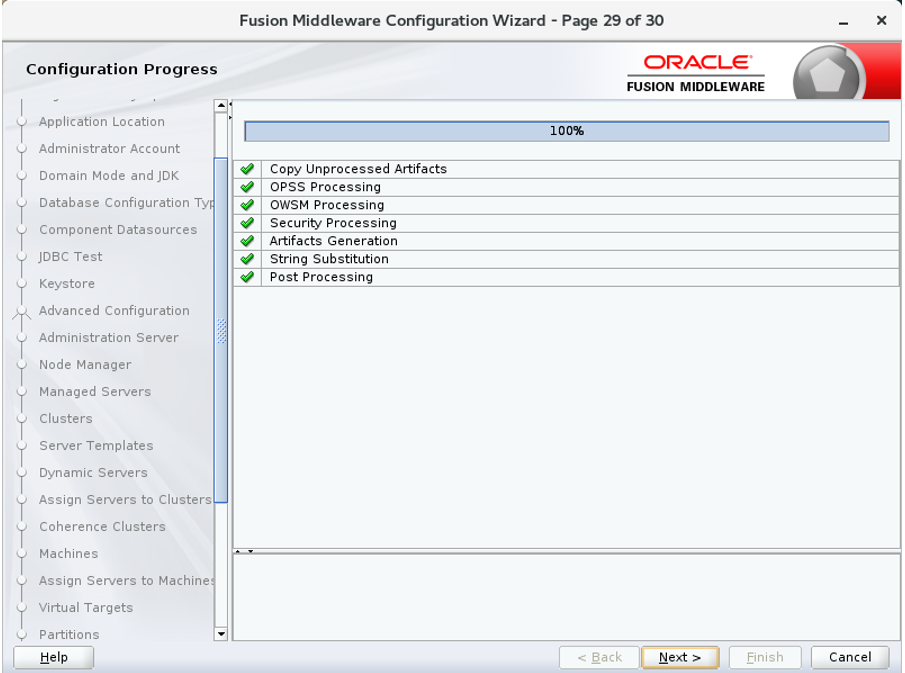Go to Server Templates step
Screen dimensions: 905x673
coord(96,446)
